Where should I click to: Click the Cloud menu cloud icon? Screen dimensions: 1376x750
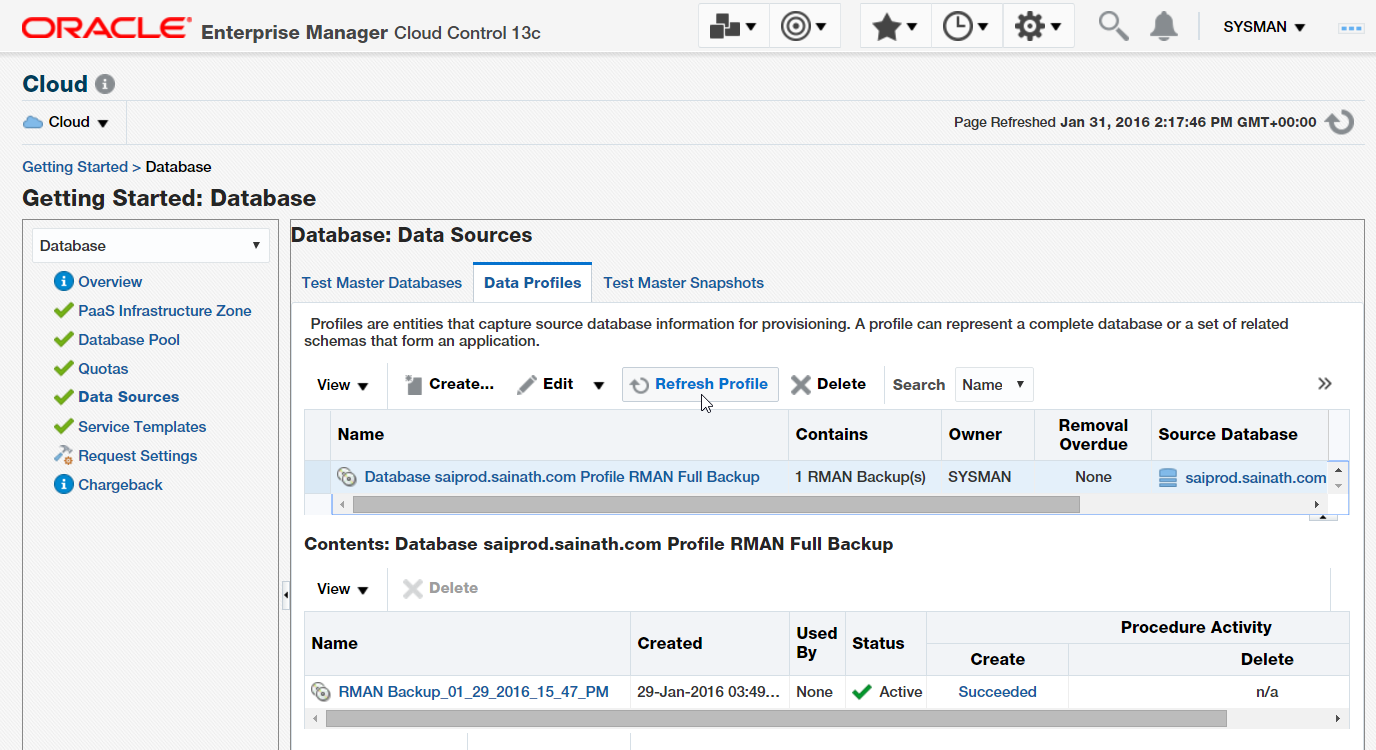(33, 122)
